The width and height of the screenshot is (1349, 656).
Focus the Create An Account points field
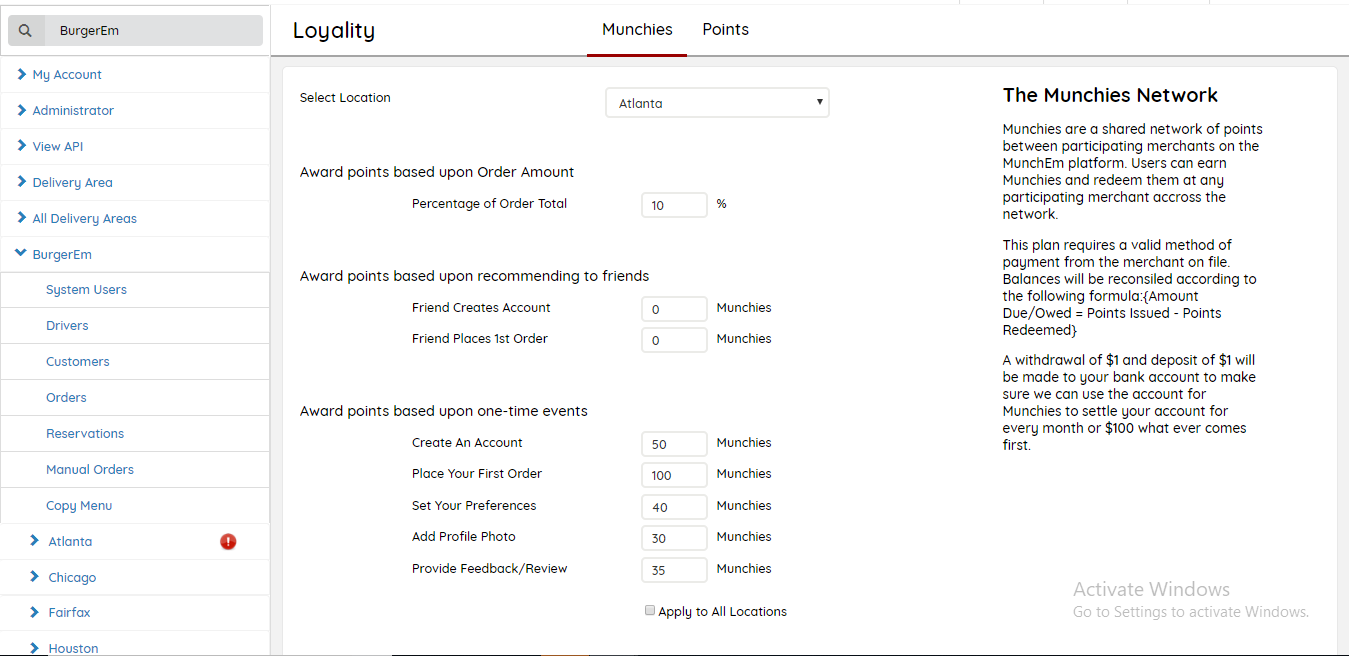[674, 444]
